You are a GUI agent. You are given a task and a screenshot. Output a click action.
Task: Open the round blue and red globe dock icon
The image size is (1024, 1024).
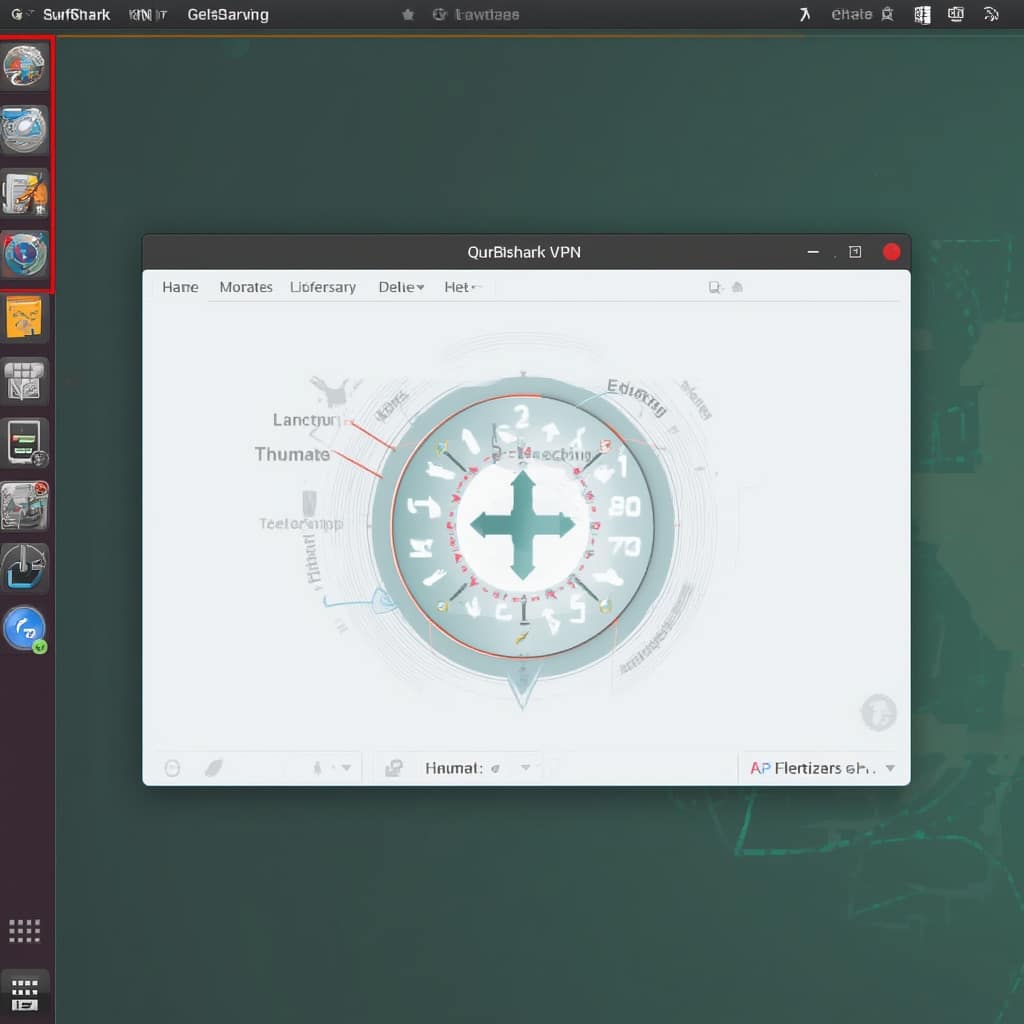[24, 255]
